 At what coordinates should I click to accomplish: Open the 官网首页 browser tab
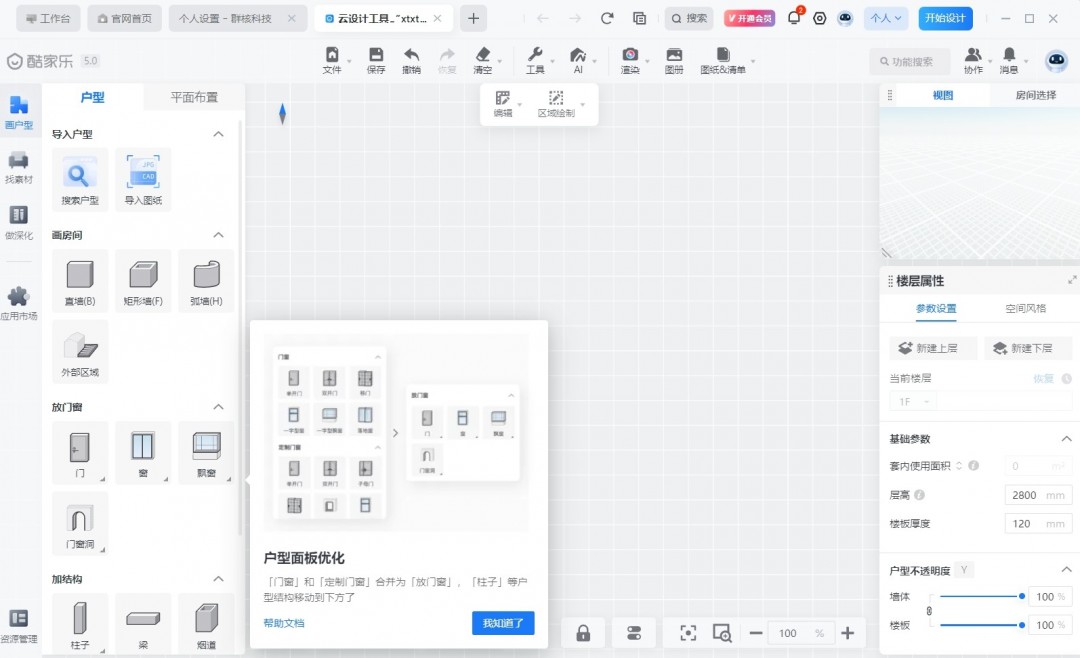tap(125, 19)
